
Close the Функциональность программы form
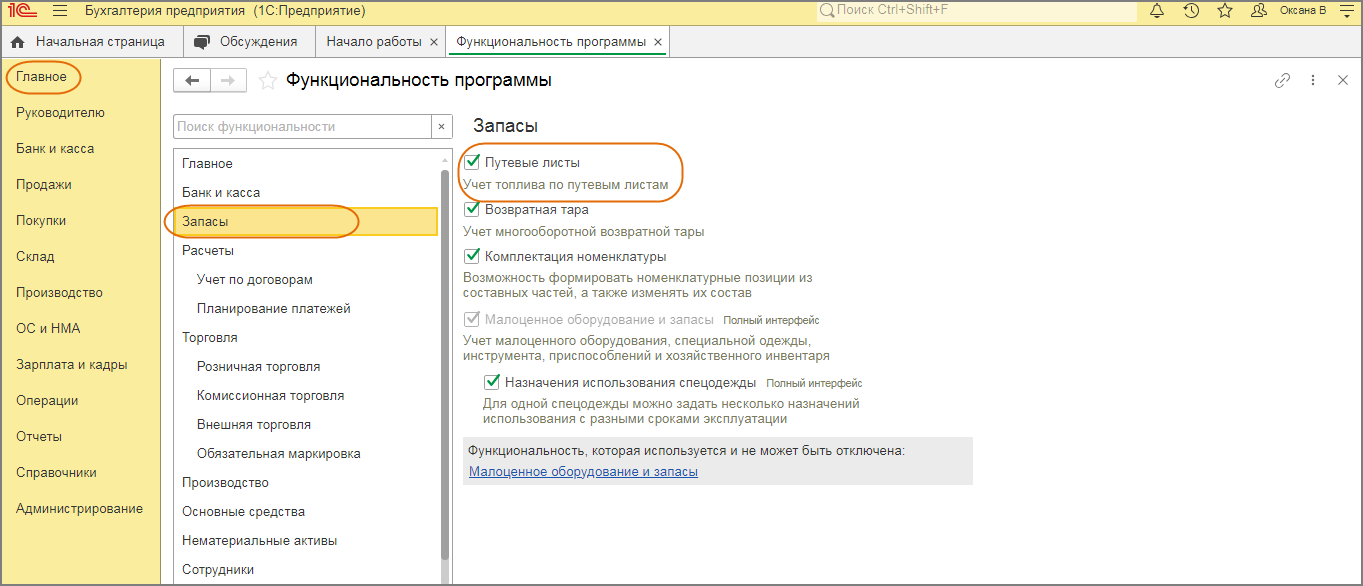1343,81
